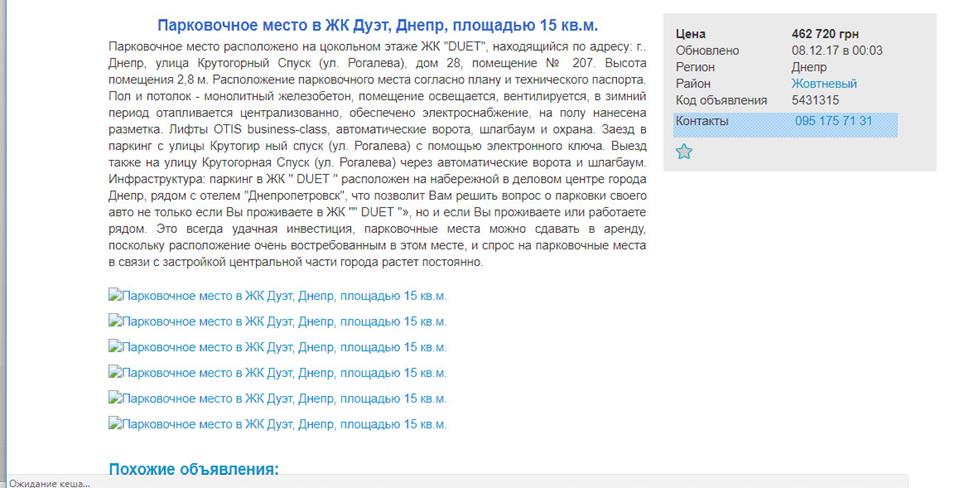Select the listing code 5431315
The width and height of the screenshot is (974, 488).
[815, 100]
